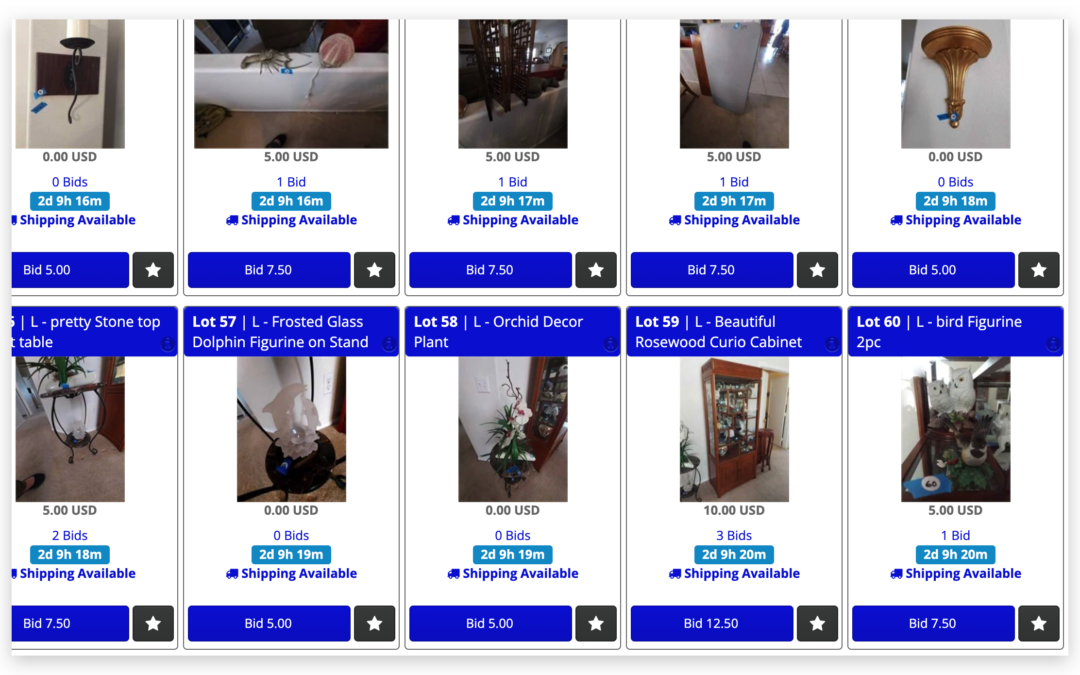This screenshot has width=1080, height=675.
Task: Bid 5.00 on the Orchid Decor Plant
Action: (x=490, y=623)
